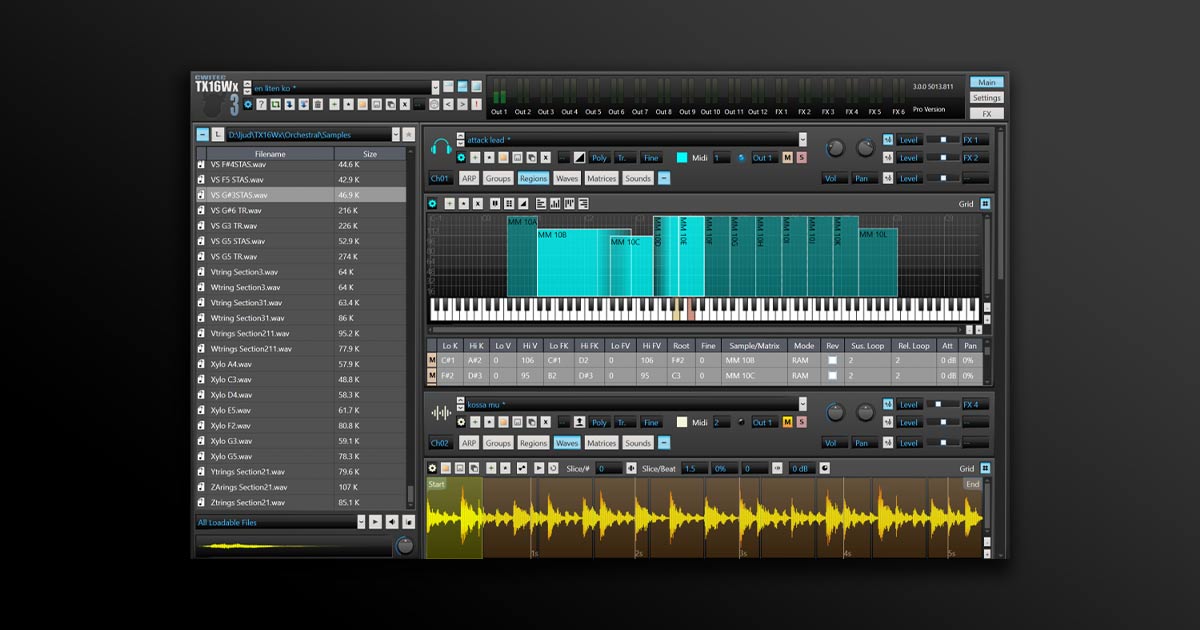Toggle Rev checkbox for MM 10C region row
Screen dimensions: 1200x630
(832, 376)
